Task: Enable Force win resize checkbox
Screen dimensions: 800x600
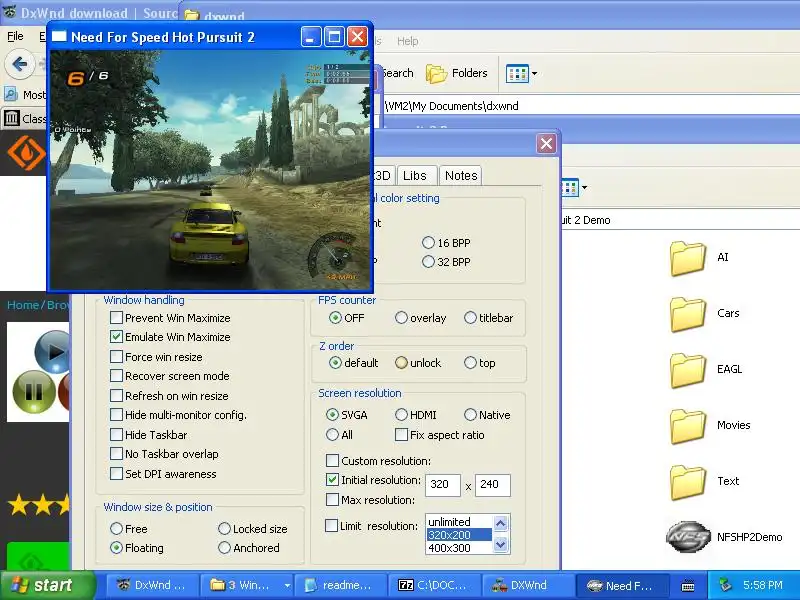Action: (x=116, y=357)
